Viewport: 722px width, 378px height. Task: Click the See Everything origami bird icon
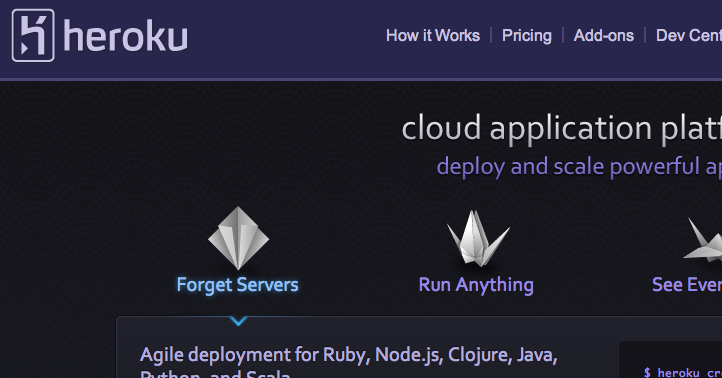pos(703,240)
